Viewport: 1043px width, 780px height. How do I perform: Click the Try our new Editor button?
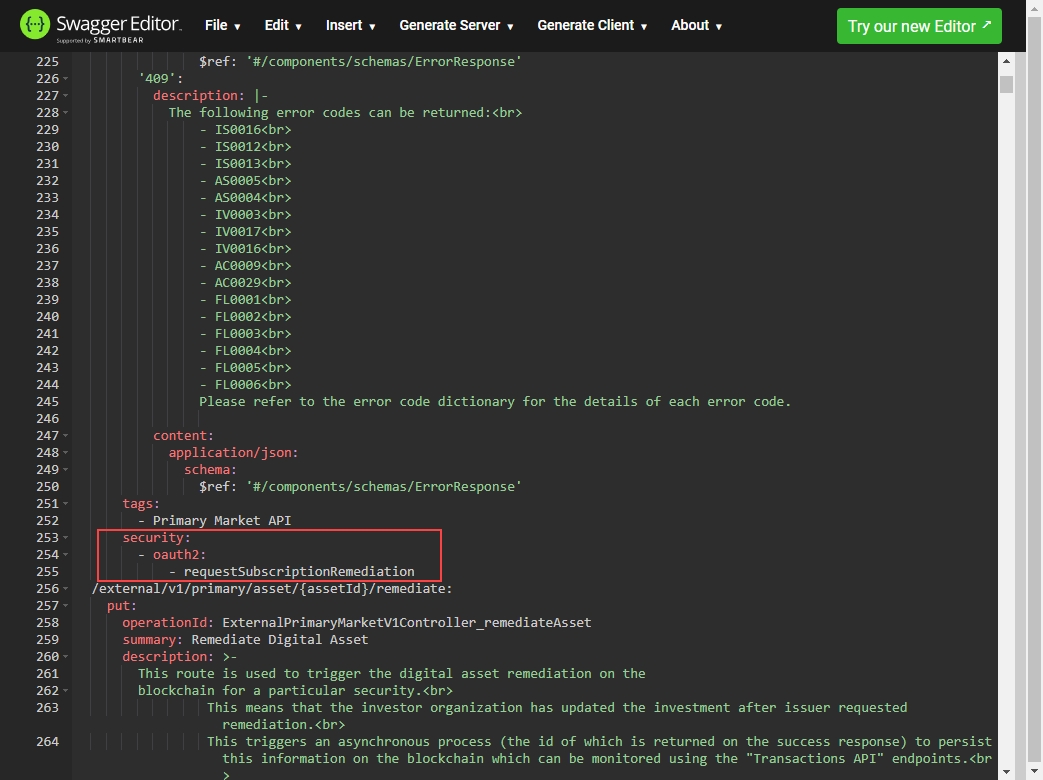coord(918,26)
